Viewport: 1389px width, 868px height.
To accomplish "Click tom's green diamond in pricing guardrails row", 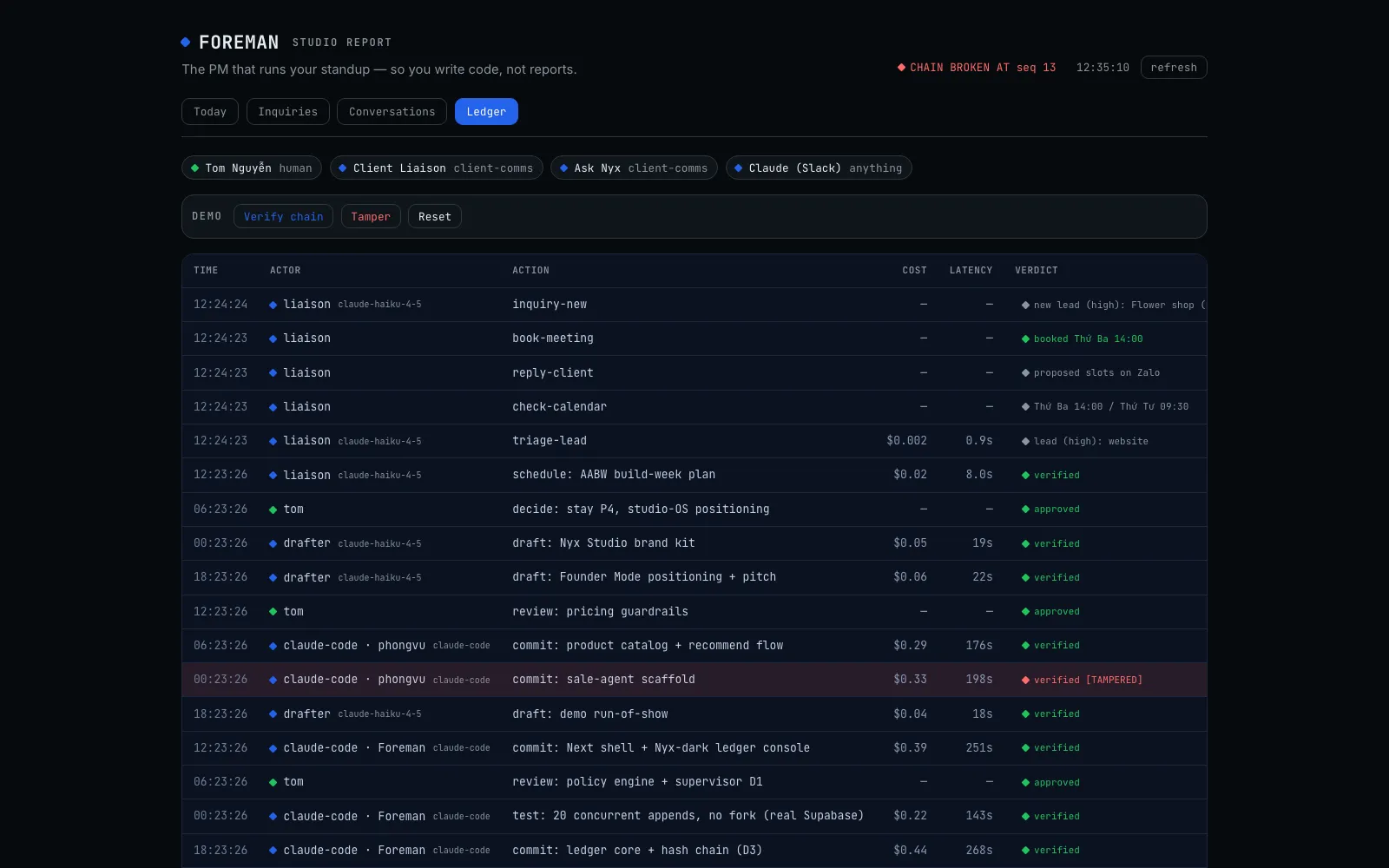I will 273,612.
